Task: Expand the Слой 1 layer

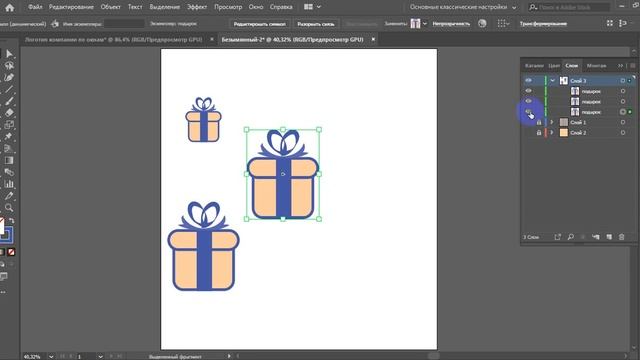Action: point(552,122)
